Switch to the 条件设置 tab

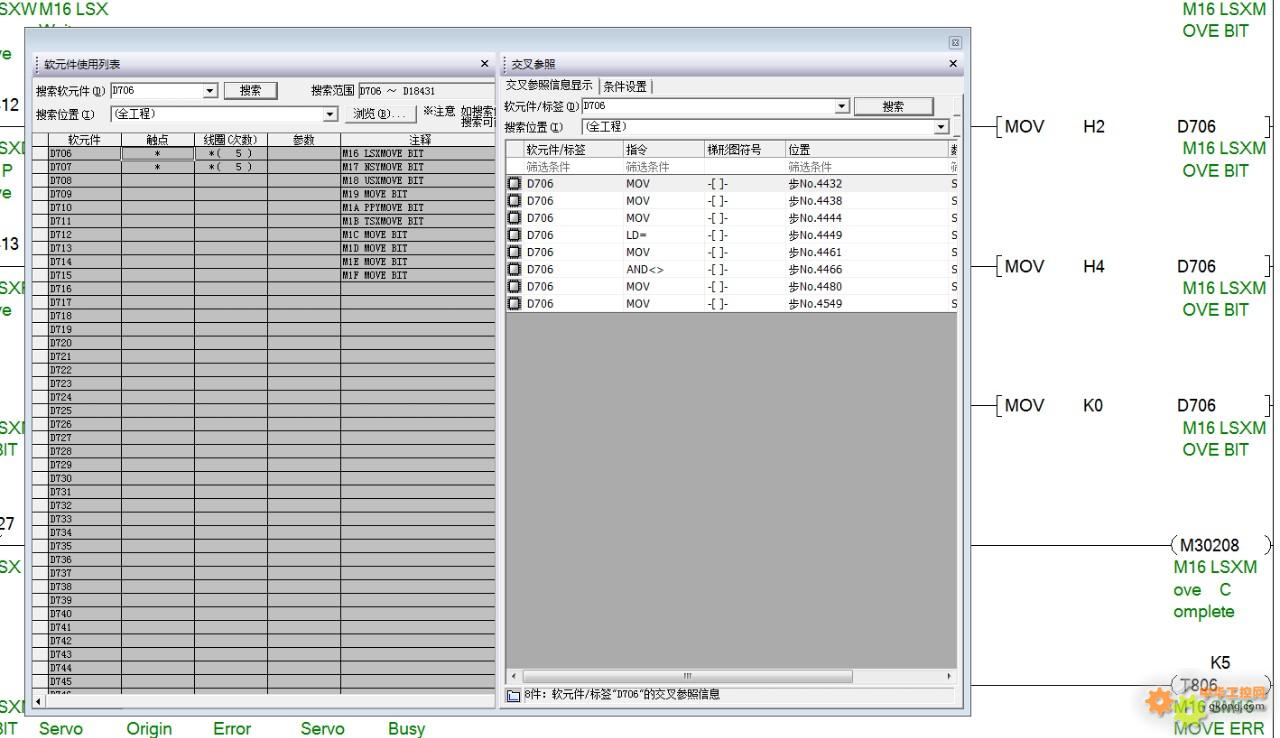[x=625, y=86]
